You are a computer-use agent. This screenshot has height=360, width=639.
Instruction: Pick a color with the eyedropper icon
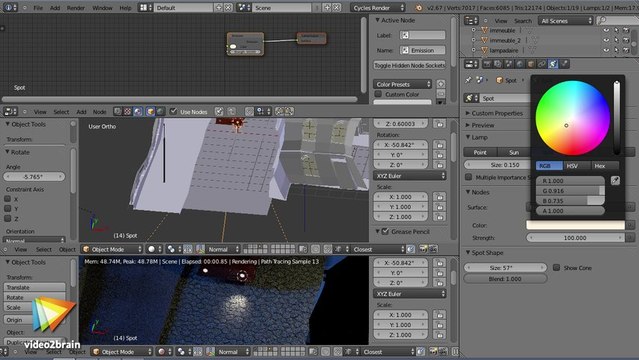(615, 180)
